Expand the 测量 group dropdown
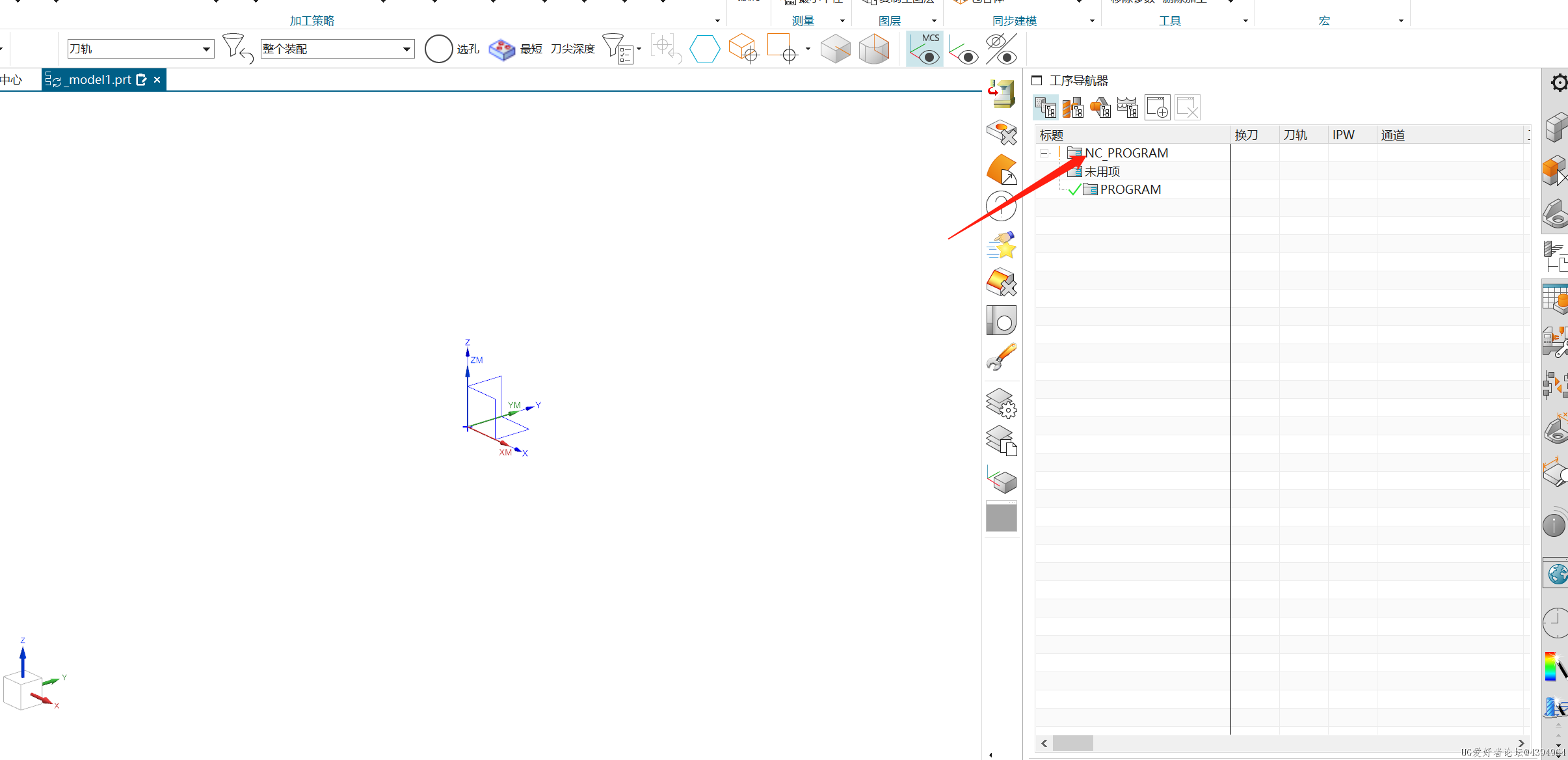This screenshot has width=1568, height=760. (x=842, y=21)
